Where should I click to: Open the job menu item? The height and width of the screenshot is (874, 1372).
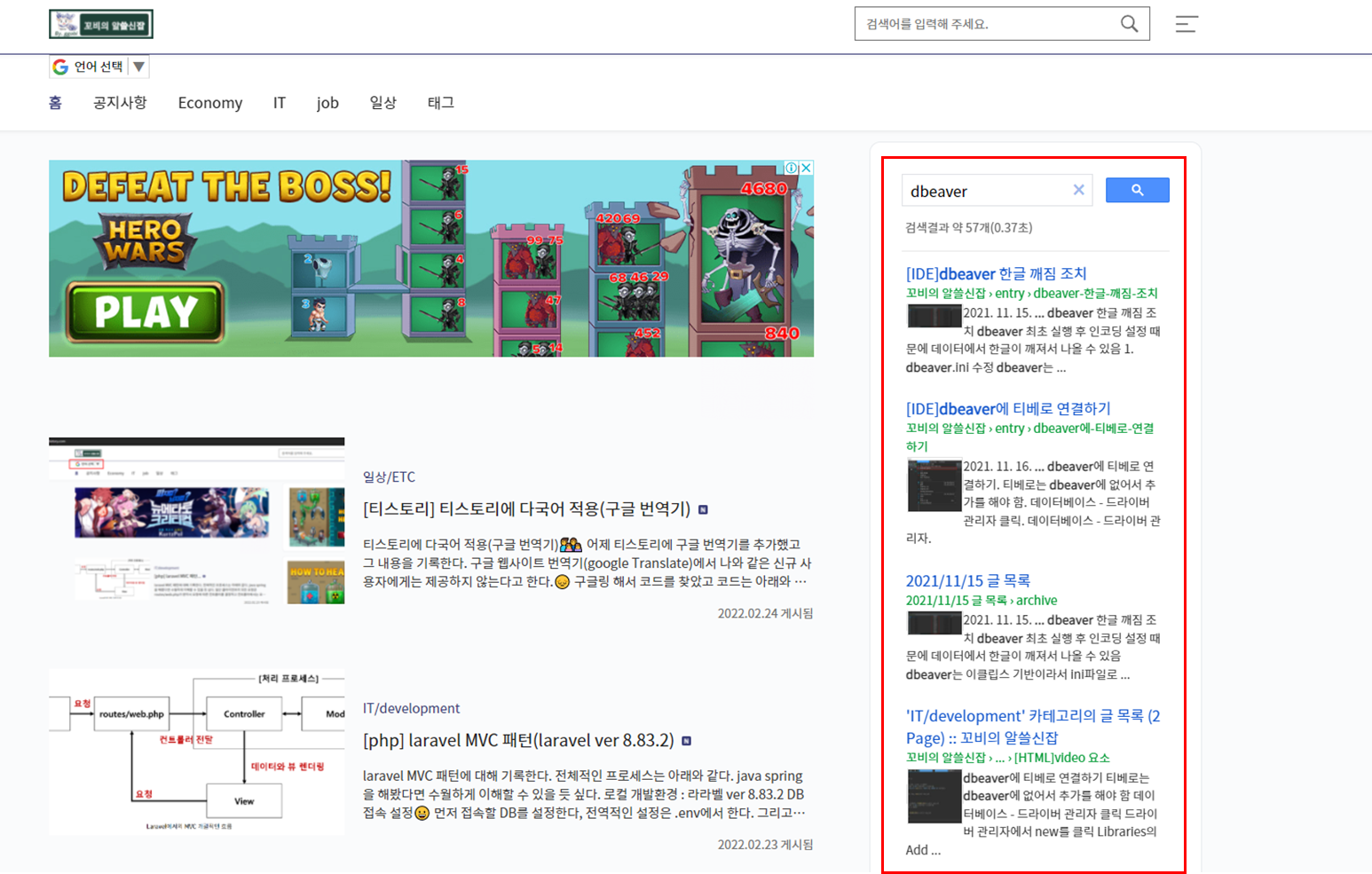coord(327,103)
